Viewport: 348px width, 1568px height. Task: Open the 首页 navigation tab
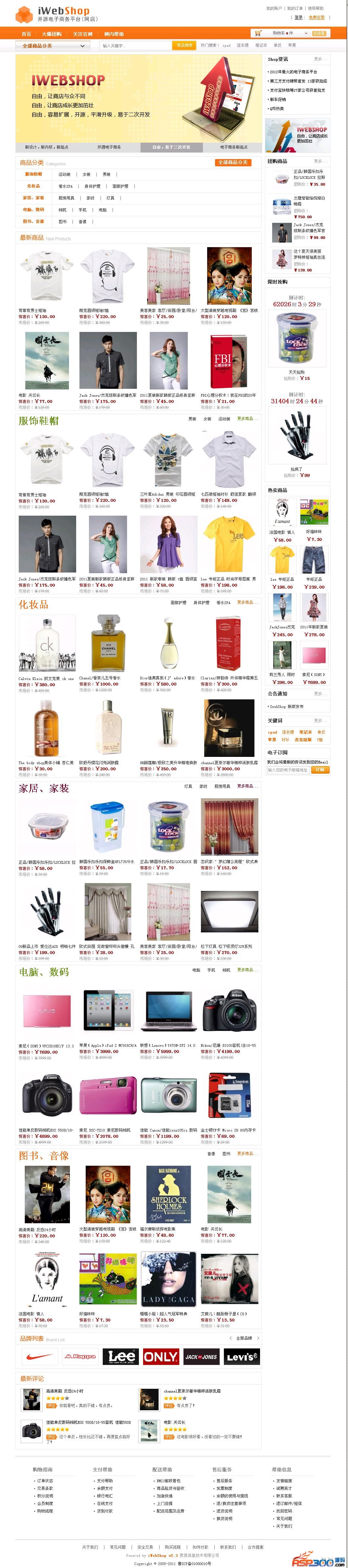pos(26,34)
